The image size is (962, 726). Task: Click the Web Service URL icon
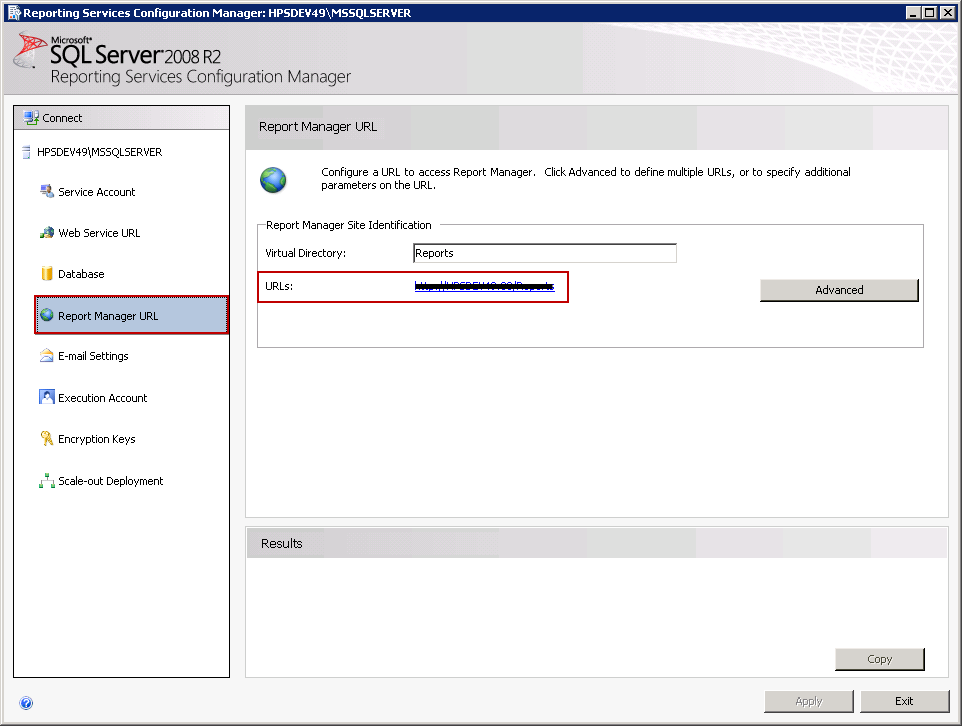[x=47, y=233]
